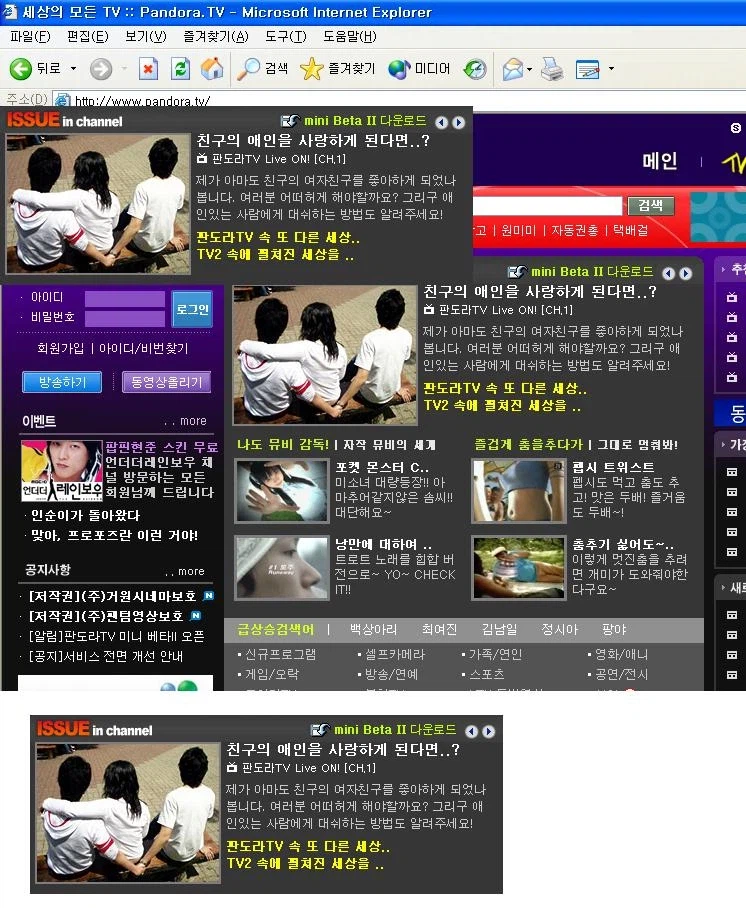Go to the Home page icon
The height and width of the screenshot is (908, 746).
[212, 69]
